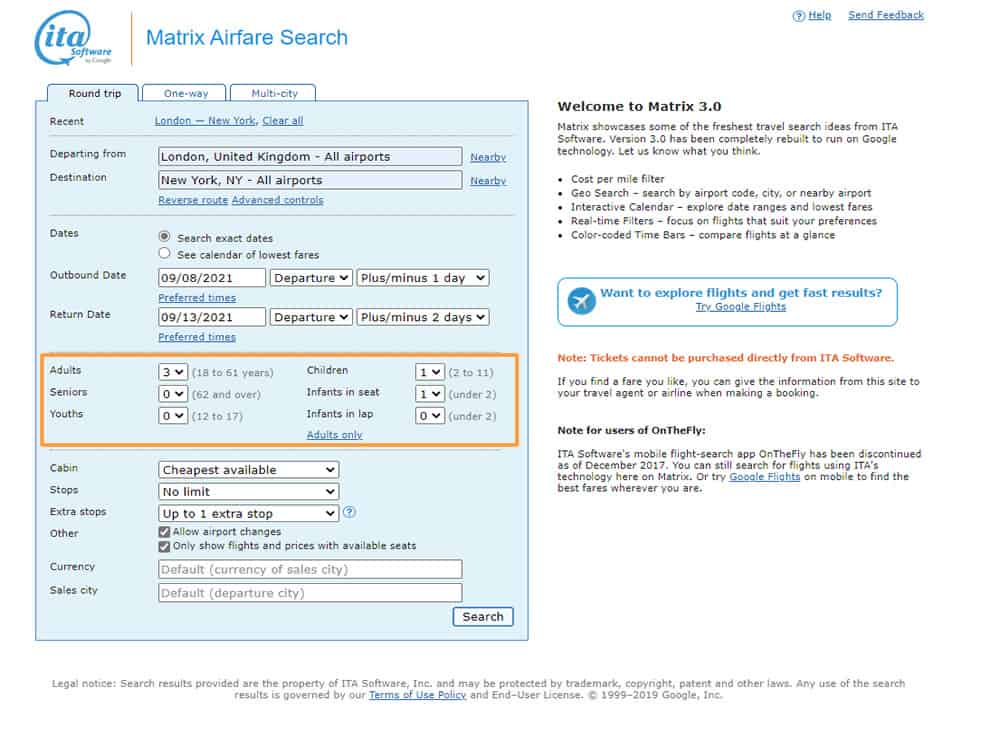The image size is (1000, 749).
Task: Click the tickets cannot be purchased note
Action: (x=726, y=358)
